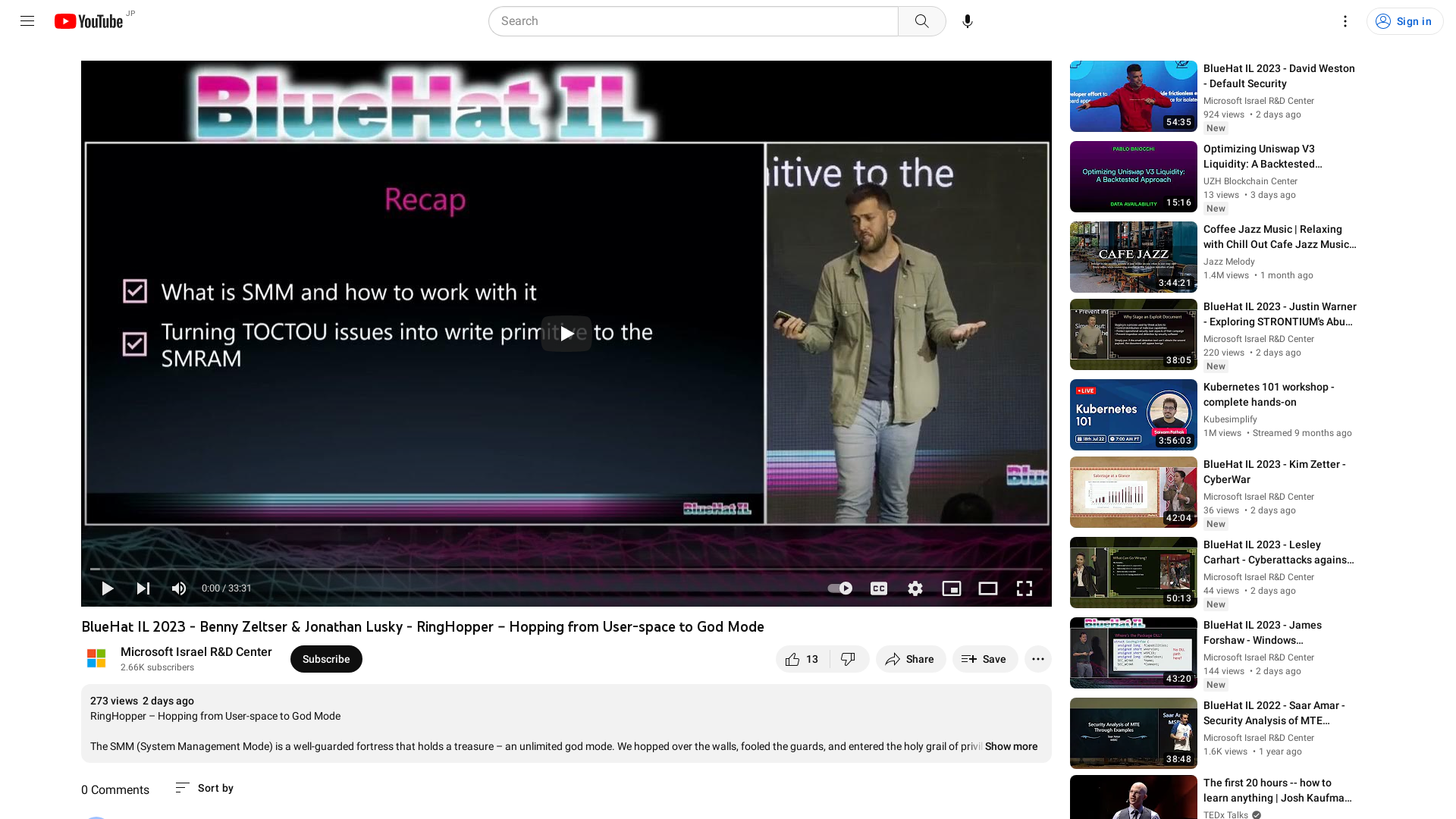Open YouTube settings menu top right

pos(1345,21)
